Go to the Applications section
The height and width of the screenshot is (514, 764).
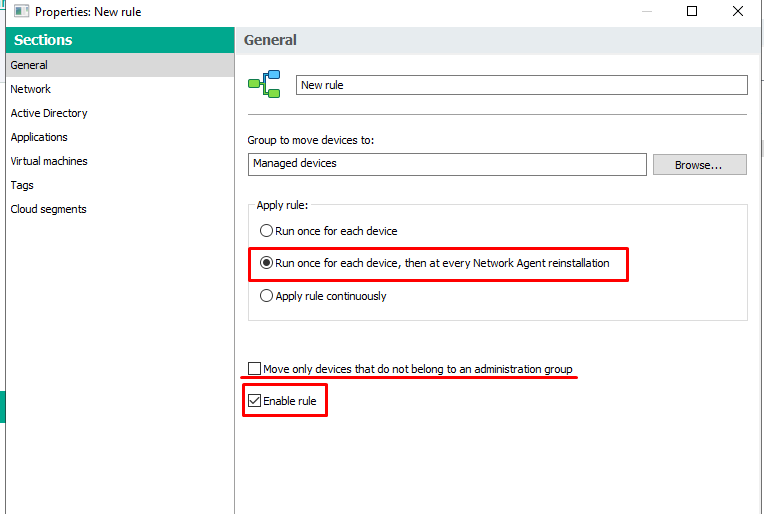(120, 137)
